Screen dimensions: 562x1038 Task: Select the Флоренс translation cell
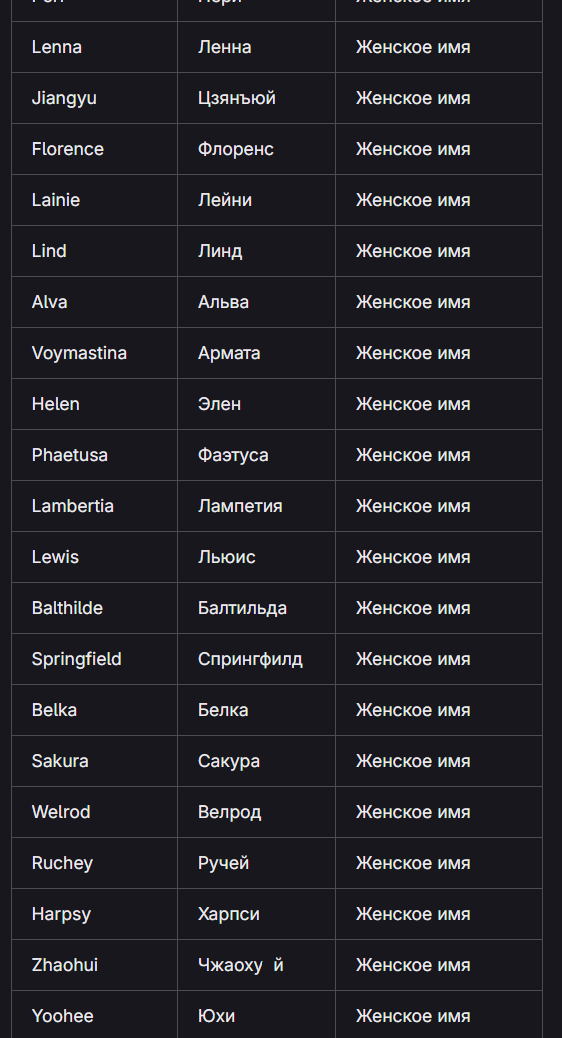[256, 149]
